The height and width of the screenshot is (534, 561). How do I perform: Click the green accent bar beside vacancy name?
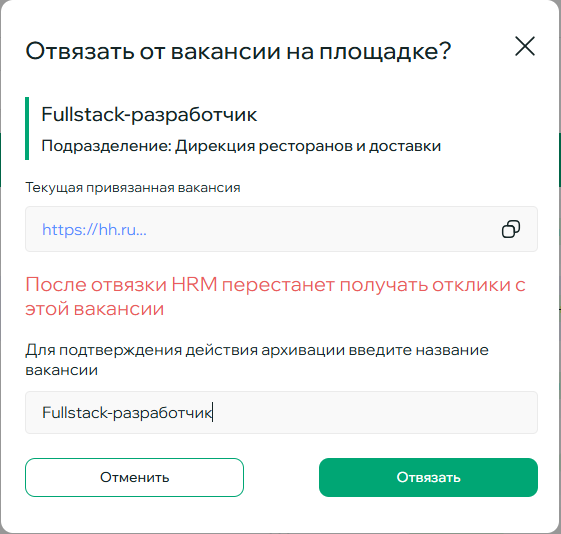tap(27, 128)
